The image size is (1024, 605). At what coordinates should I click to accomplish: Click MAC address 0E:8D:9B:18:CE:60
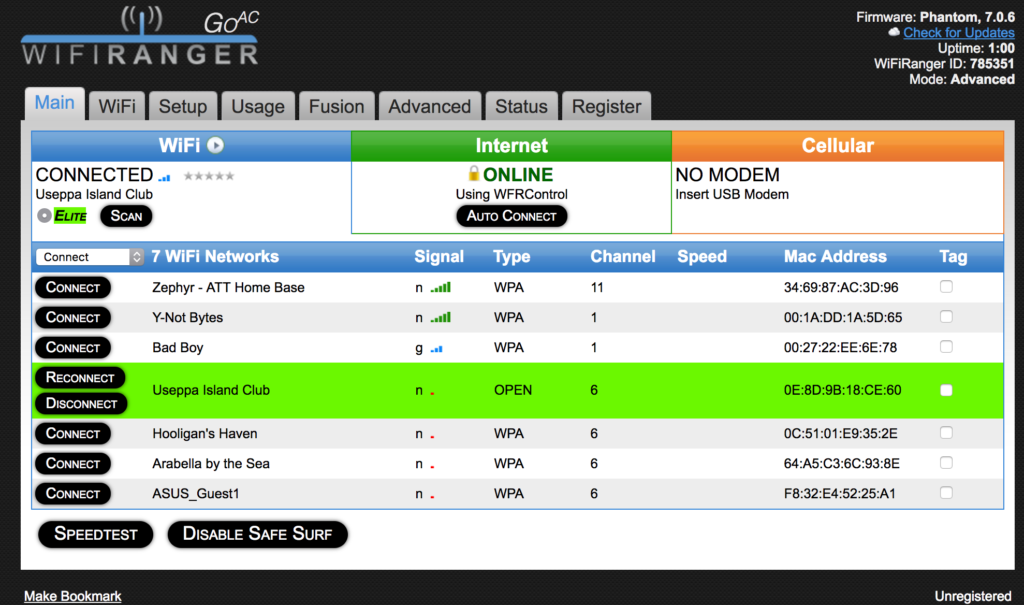click(842, 390)
